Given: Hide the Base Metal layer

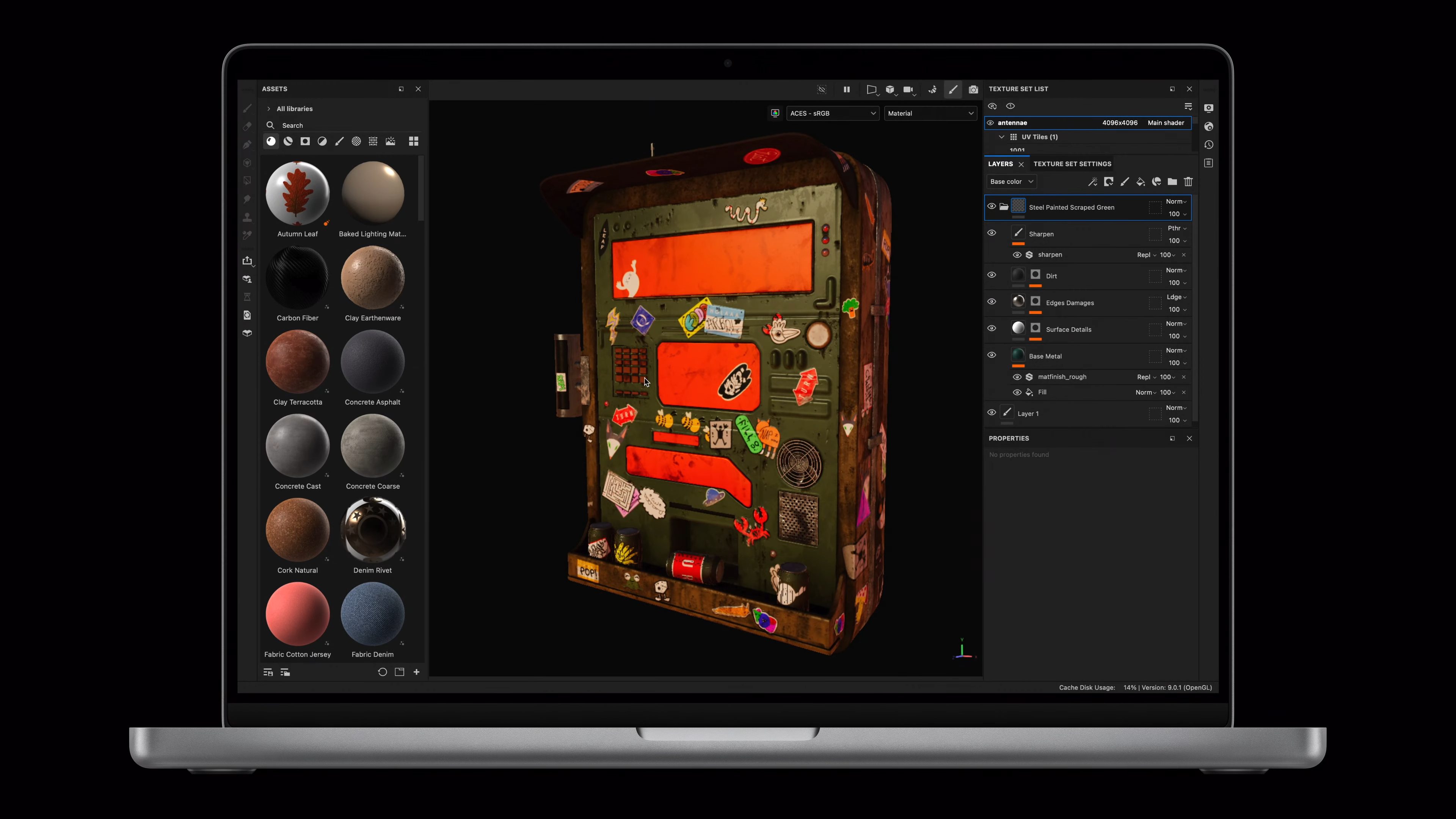Looking at the screenshot, I should pos(992,355).
